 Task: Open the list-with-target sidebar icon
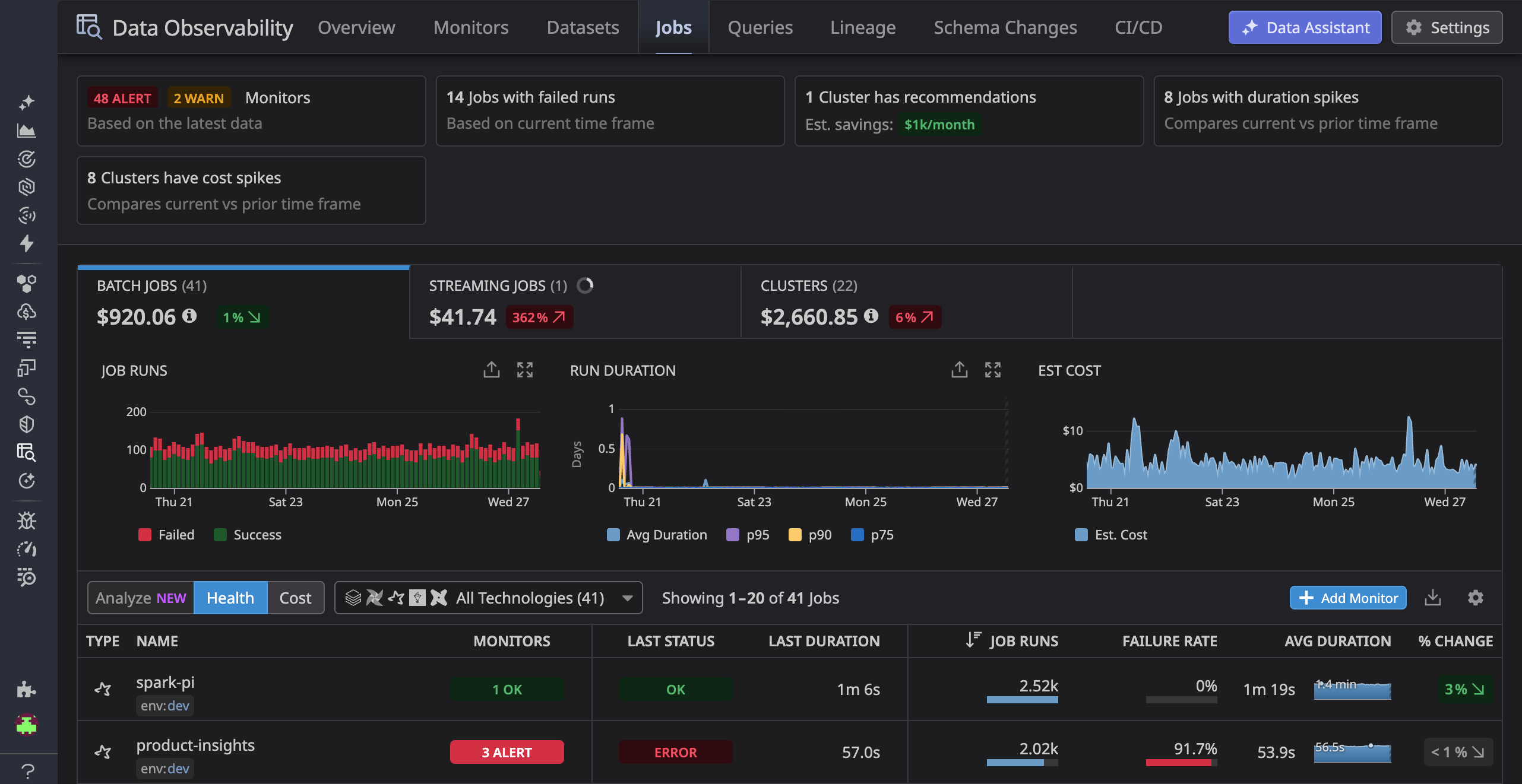pos(27,577)
